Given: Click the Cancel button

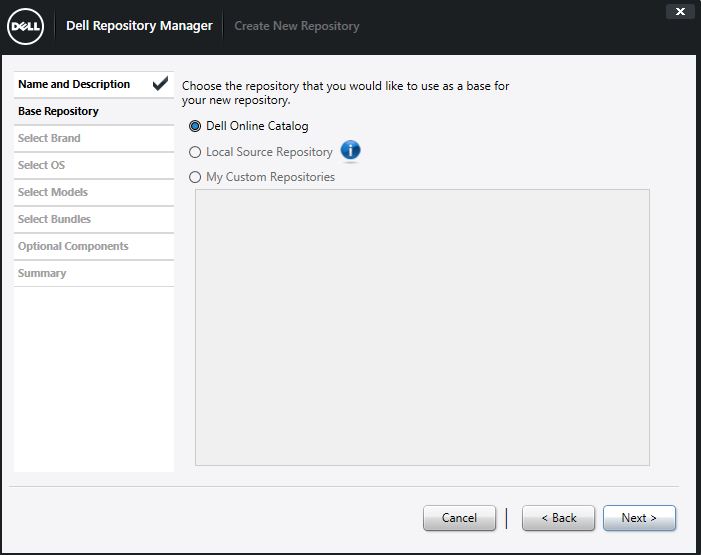Looking at the screenshot, I should pyautogui.click(x=459, y=518).
